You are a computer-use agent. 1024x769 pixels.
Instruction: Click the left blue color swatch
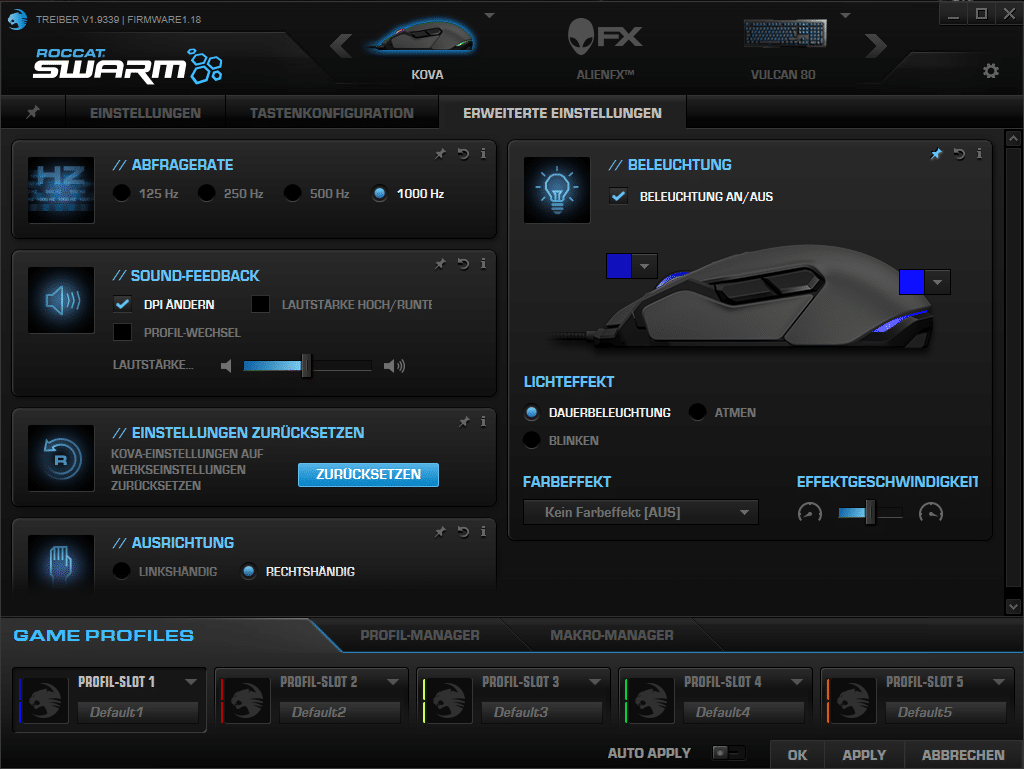619,265
